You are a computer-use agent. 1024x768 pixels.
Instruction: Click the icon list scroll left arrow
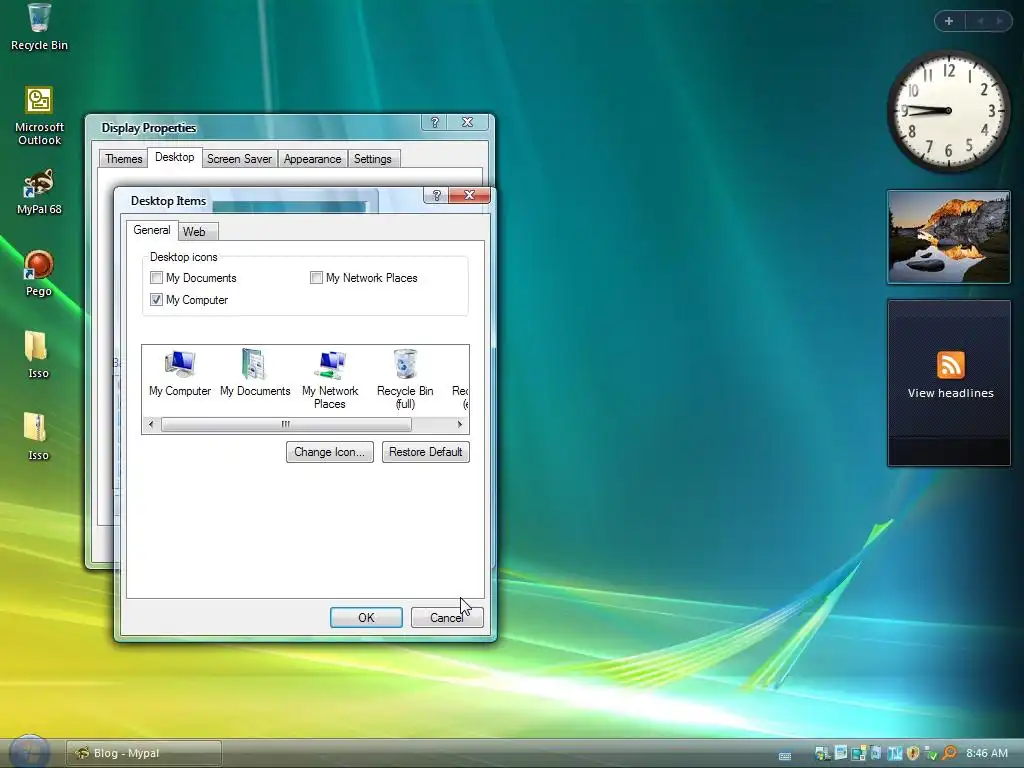click(x=151, y=424)
